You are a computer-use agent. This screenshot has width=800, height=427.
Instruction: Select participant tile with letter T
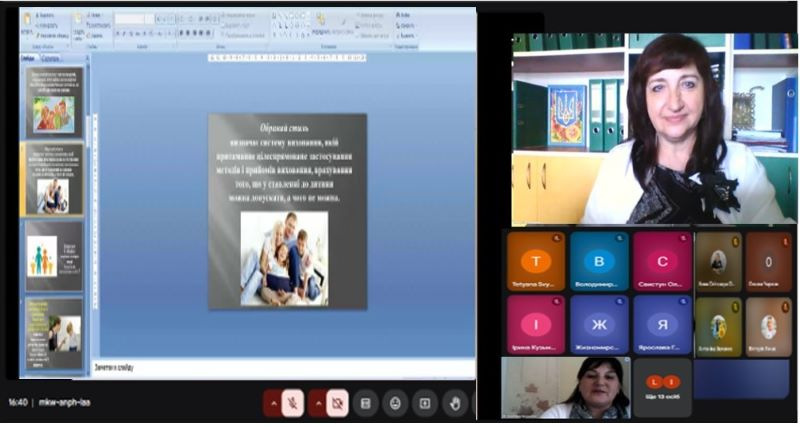point(536,262)
